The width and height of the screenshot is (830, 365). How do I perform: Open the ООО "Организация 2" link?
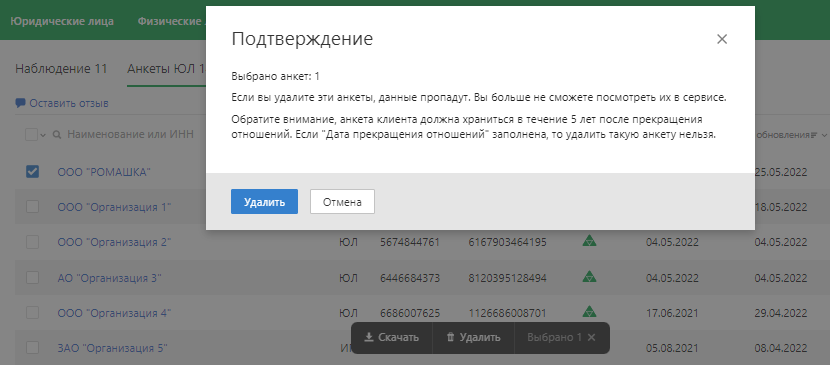114,242
